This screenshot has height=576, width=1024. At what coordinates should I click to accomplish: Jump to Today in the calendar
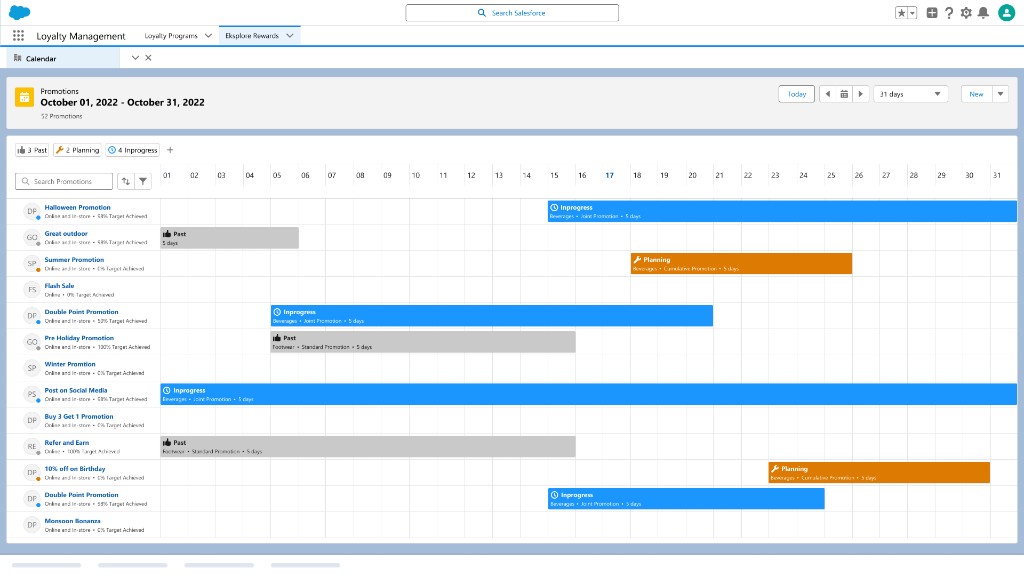[x=796, y=94]
